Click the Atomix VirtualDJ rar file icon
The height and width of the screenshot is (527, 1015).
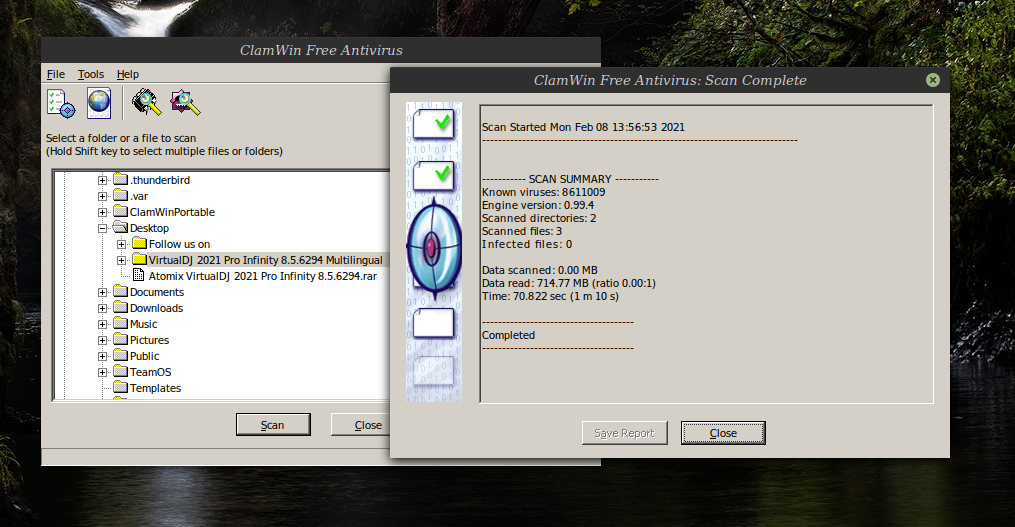tap(139, 276)
